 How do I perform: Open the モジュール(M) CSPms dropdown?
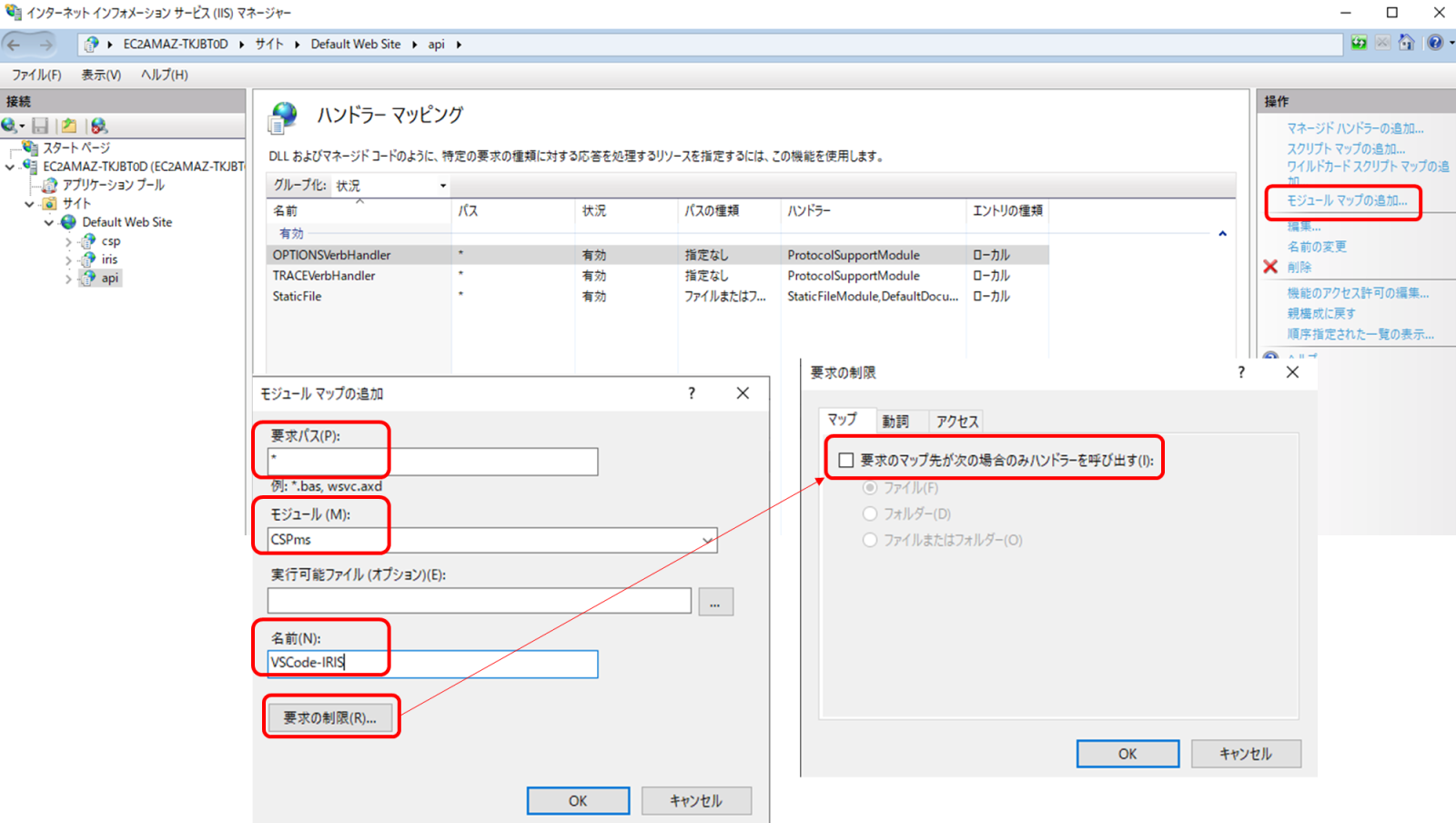tap(706, 540)
